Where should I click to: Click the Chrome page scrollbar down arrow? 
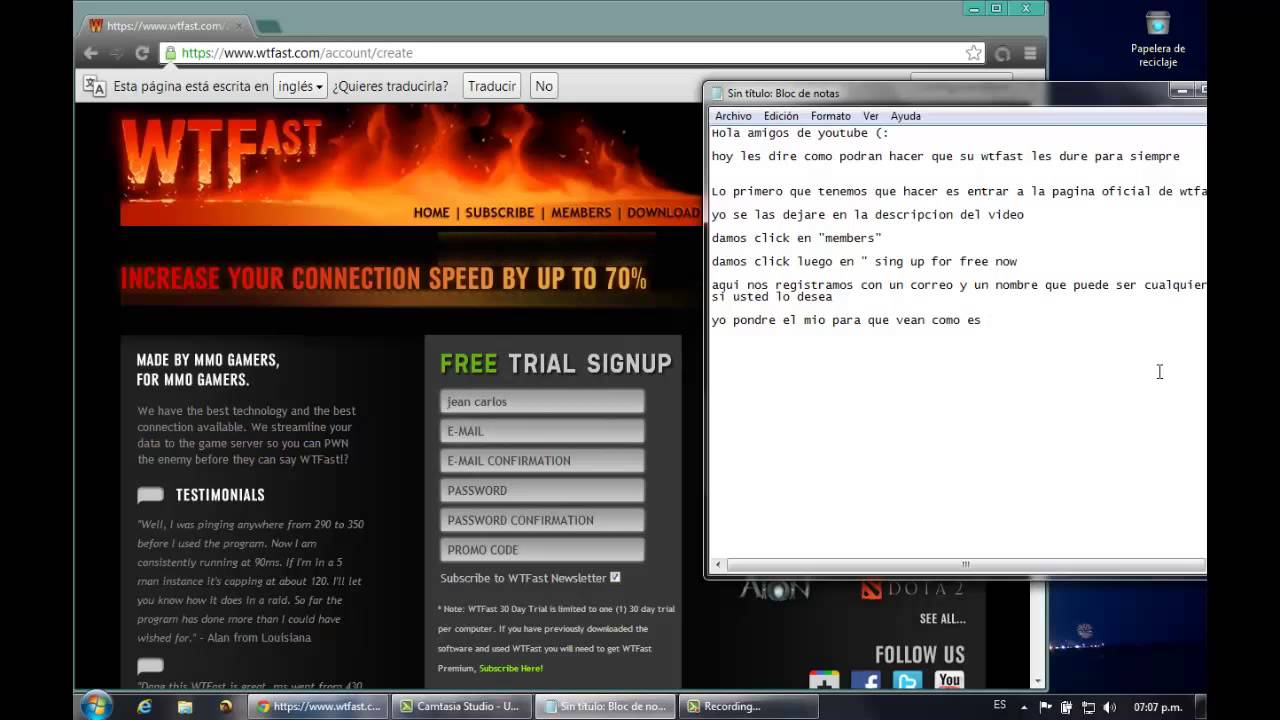(x=1038, y=681)
